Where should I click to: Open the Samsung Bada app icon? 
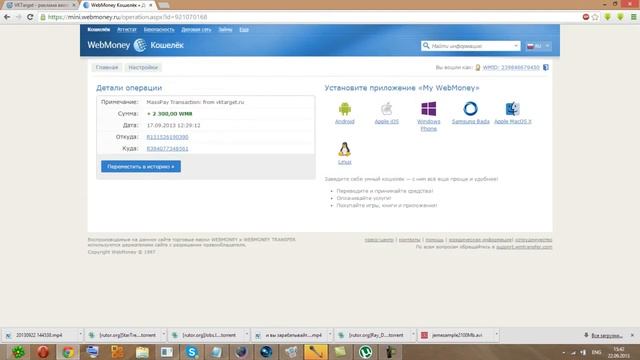click(x=470, y=109)
